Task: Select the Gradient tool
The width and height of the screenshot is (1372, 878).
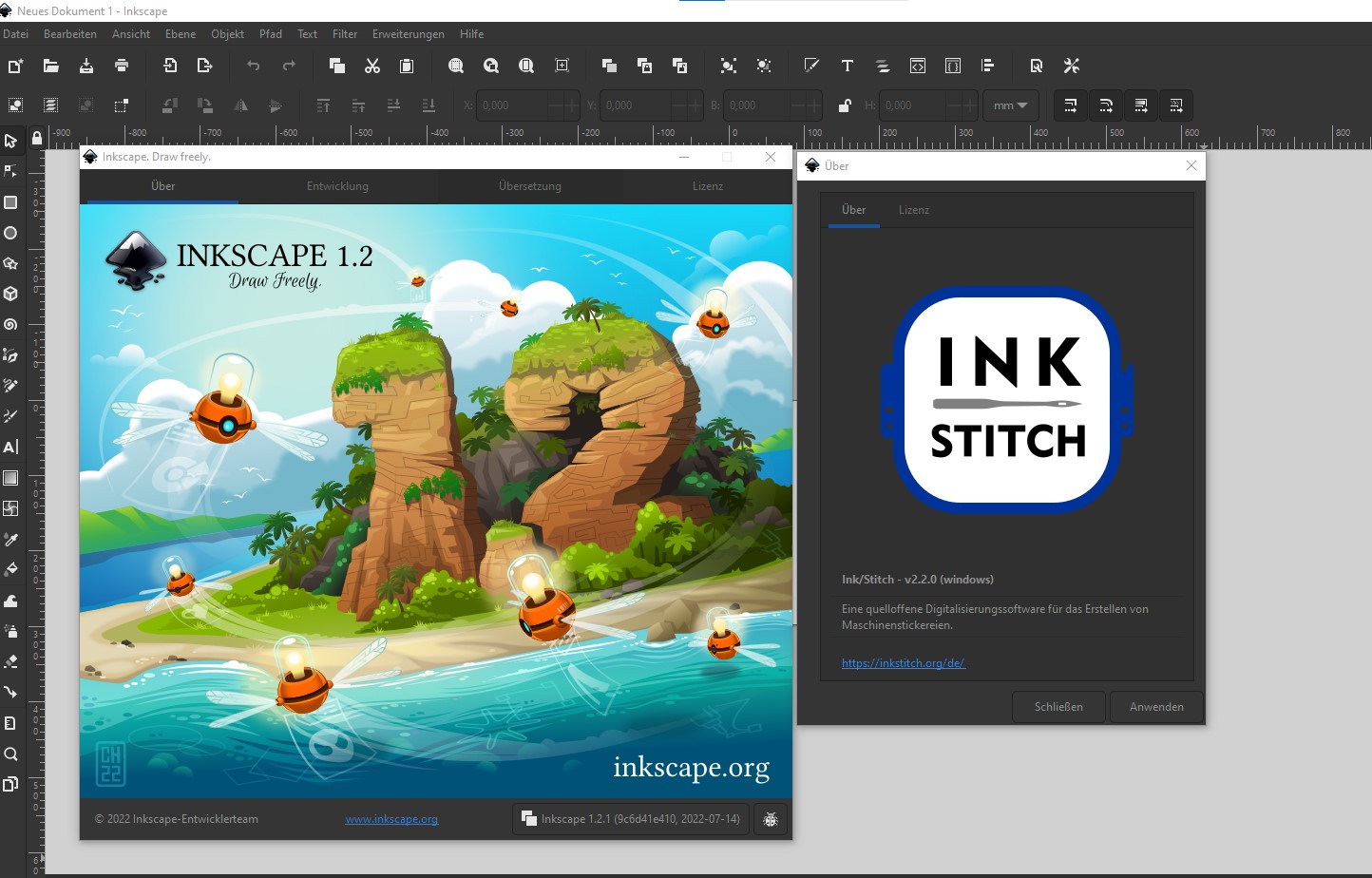Action: click(x=11, y=478)
